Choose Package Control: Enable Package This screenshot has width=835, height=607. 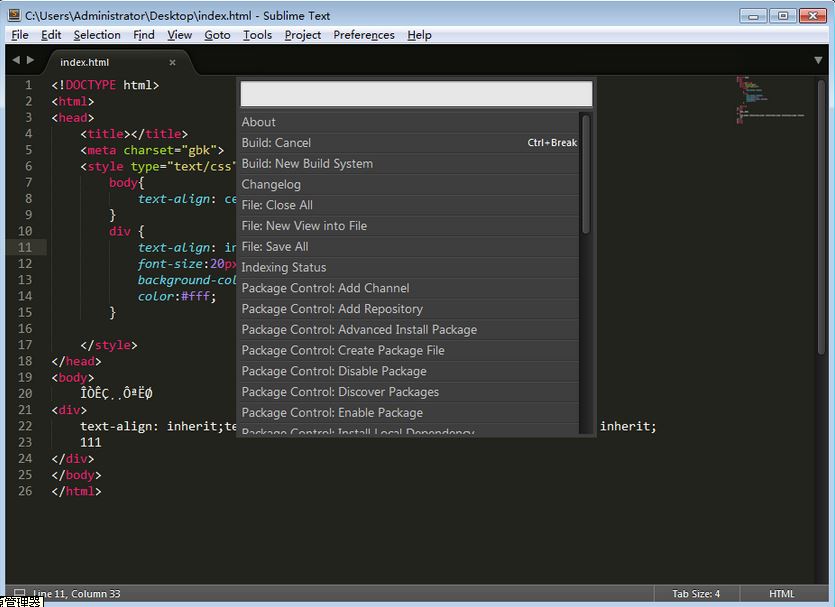[x=409, y=413]
